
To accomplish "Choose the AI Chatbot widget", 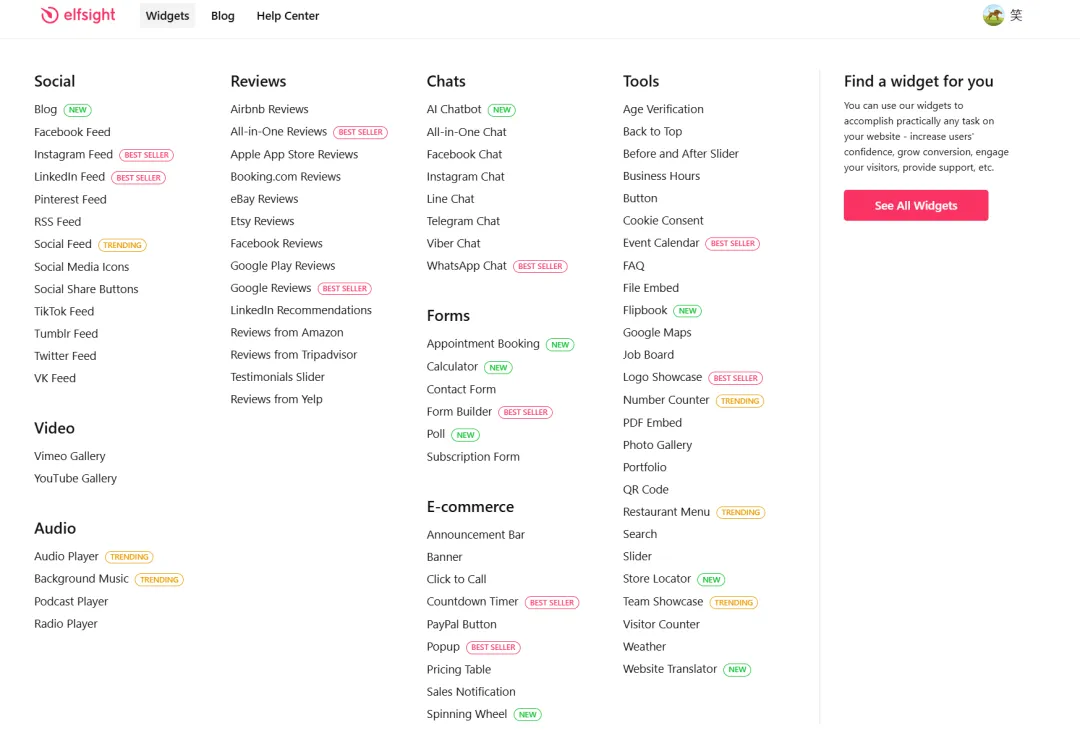I will (454, 110).
